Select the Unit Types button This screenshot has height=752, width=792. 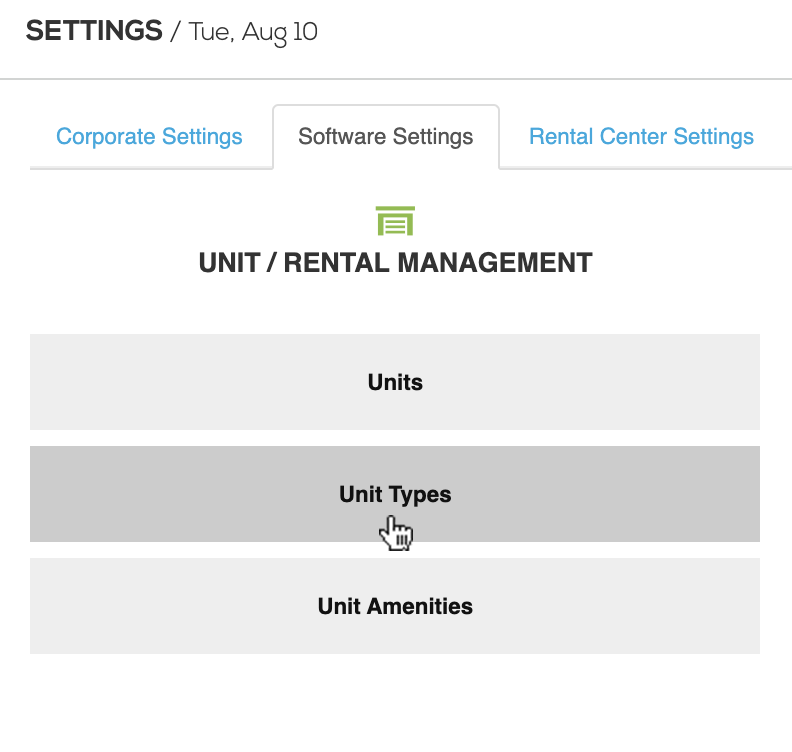pyautogui.click(x=395, y=494)
